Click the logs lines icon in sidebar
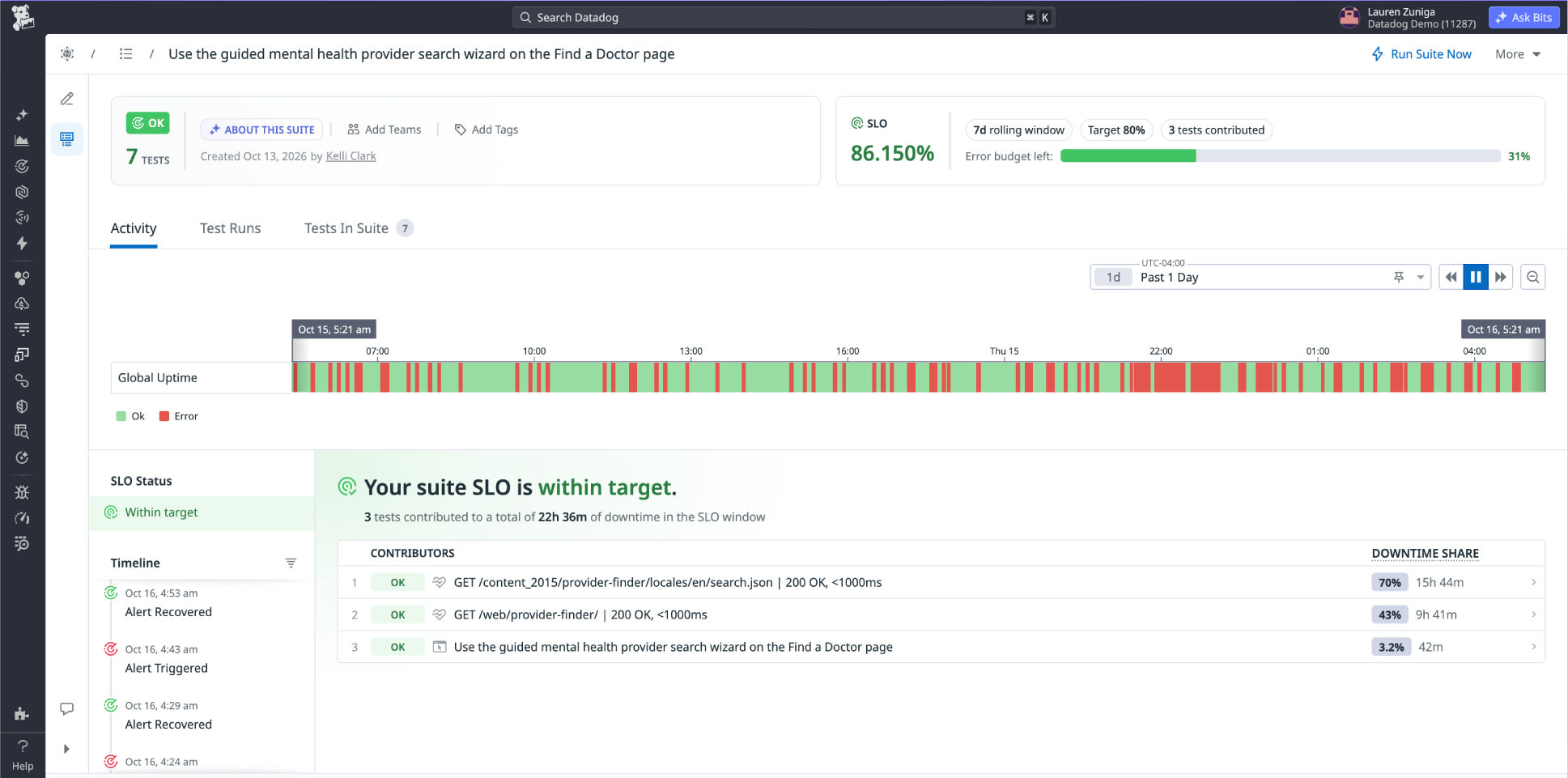1568x778 pixels. [x=22, y=329]
